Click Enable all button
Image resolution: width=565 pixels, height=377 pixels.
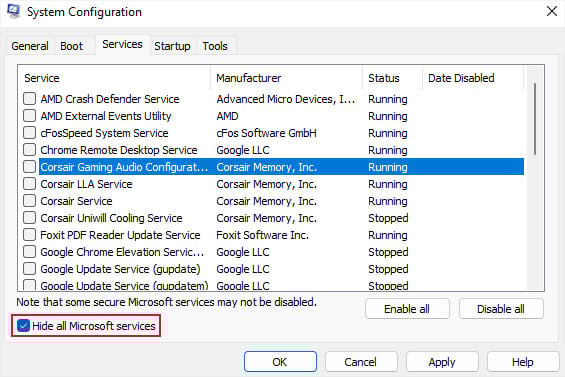407,309
